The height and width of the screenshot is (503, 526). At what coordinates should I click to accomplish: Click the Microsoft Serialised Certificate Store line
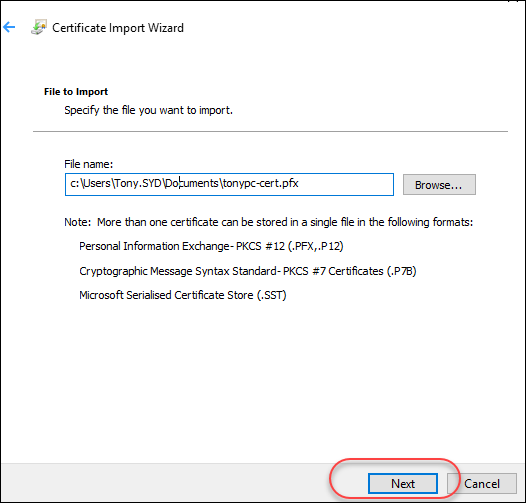[x=182, y=295]
